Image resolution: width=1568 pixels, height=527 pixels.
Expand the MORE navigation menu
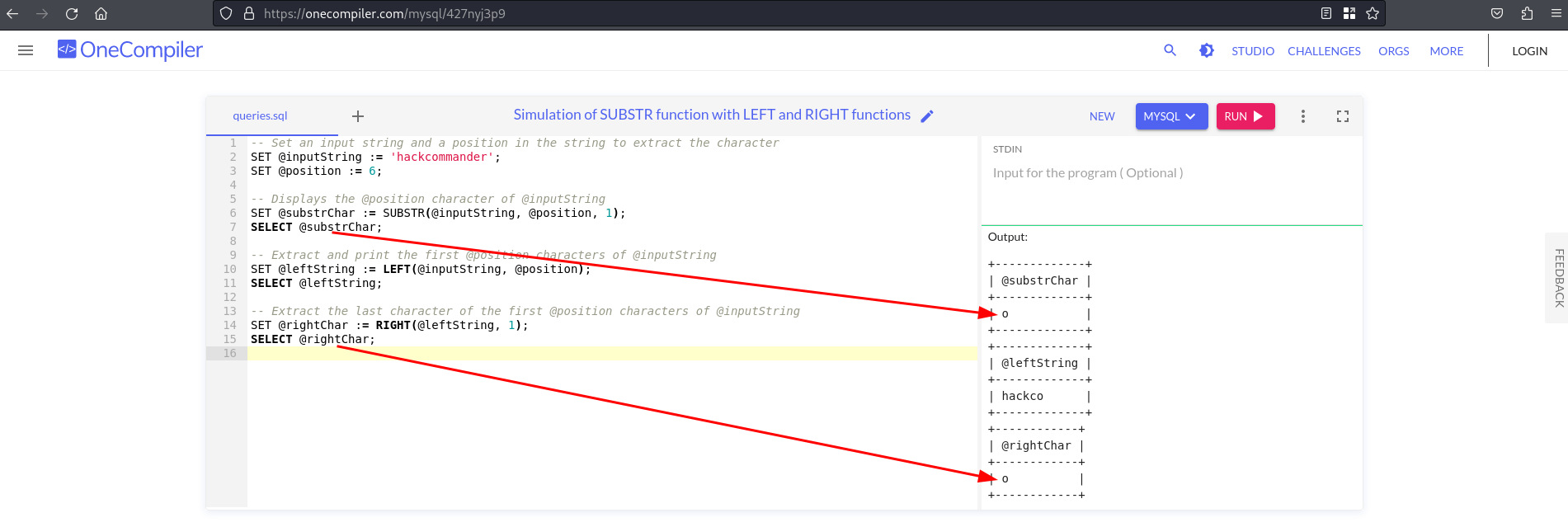pos(1446,51)
